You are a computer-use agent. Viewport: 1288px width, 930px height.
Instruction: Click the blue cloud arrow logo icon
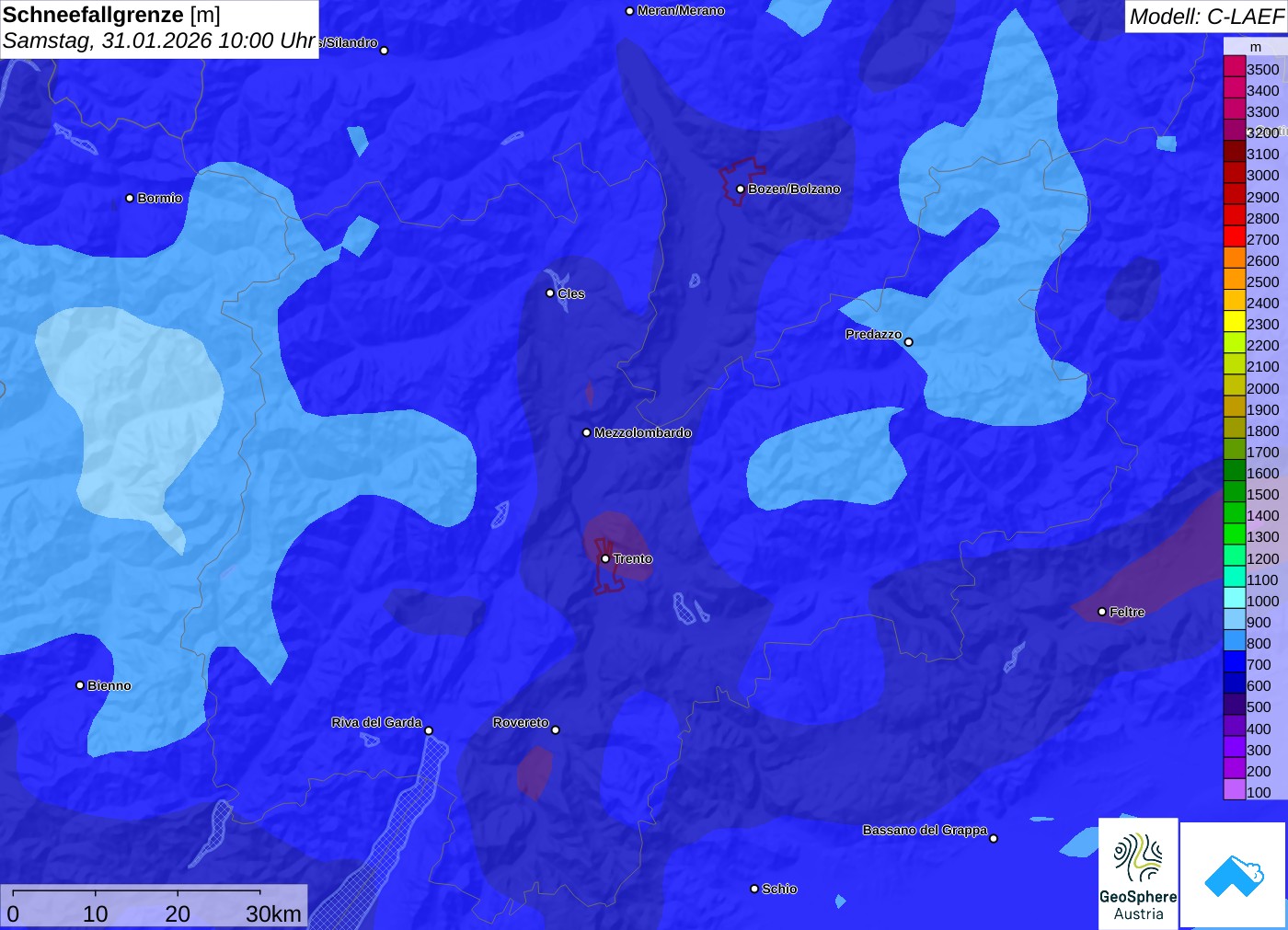(x=1234, y=876)
